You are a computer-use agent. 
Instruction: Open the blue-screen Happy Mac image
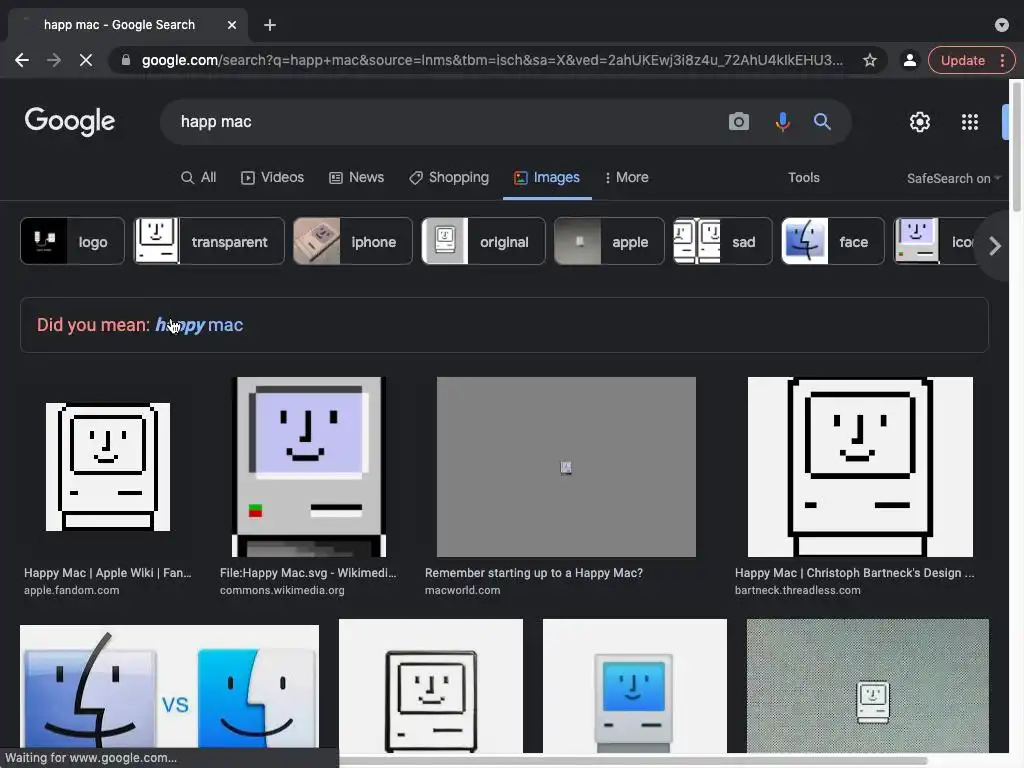(x=634, y=686)
